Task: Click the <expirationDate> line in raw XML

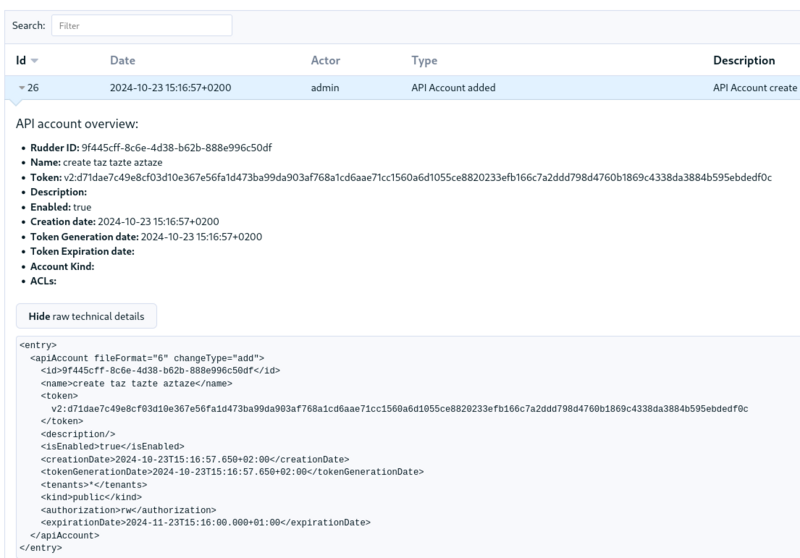Action: coord(206,523)
